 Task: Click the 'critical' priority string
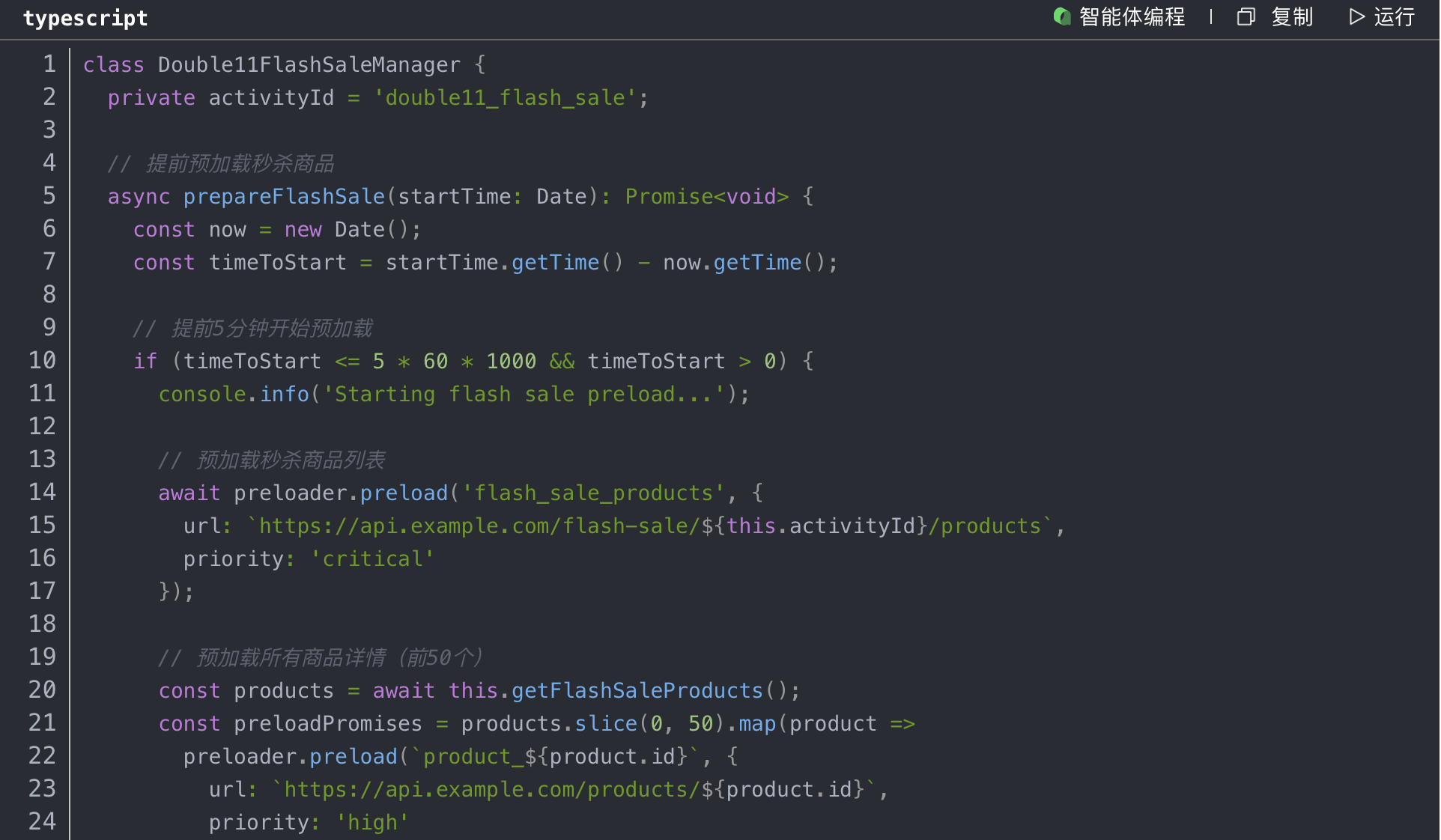[x=372, y=559]
